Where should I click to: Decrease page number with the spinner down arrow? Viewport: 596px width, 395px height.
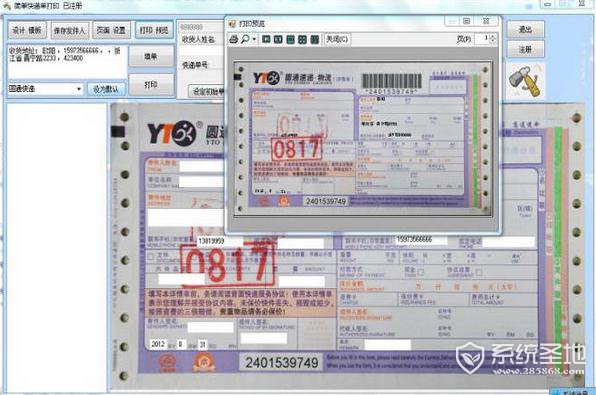coord(493,41)
